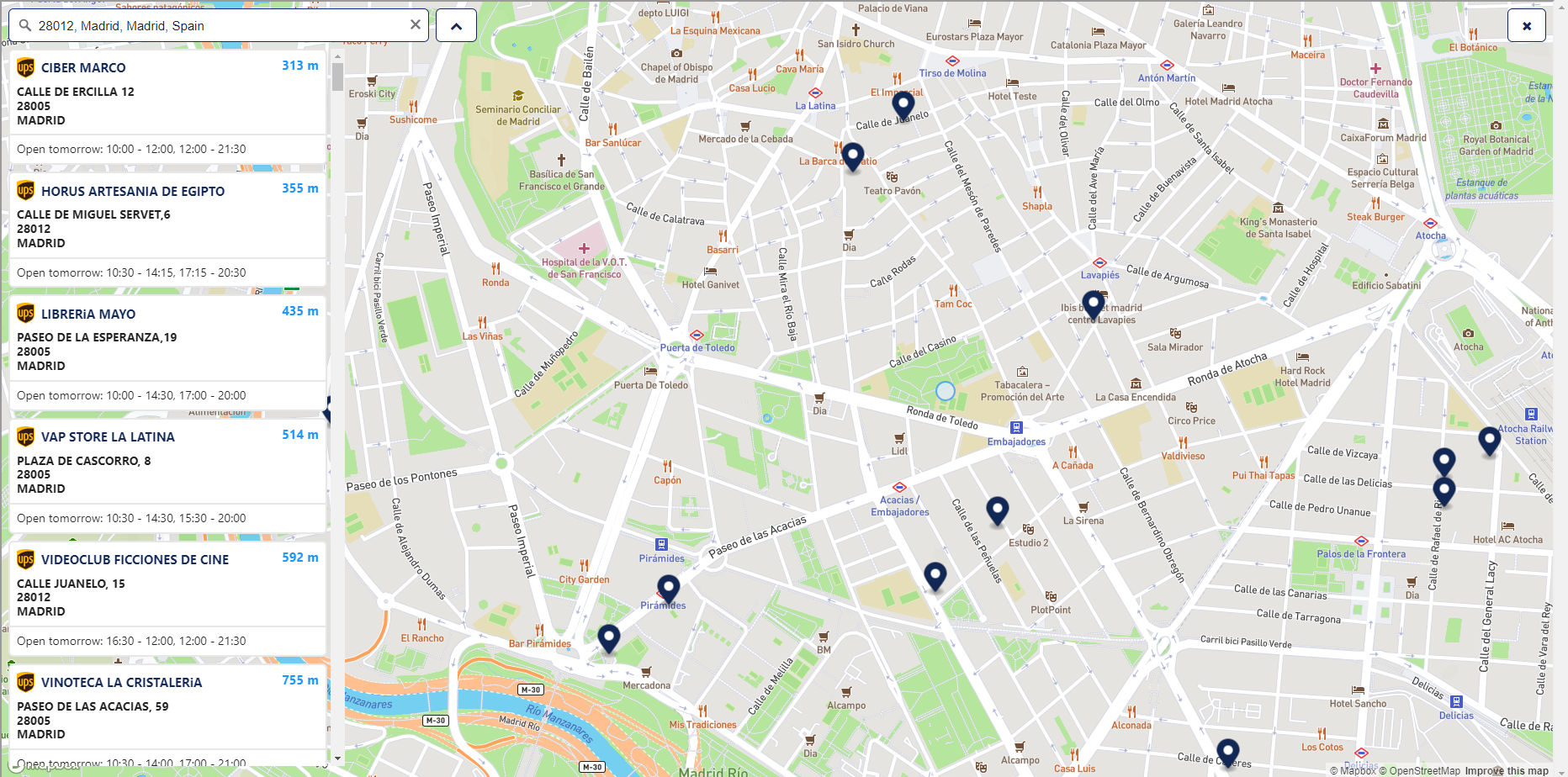Click Tirso de Molina metro icon
The width and height of the screenshot is (1568, 777).
click(952, 61)
